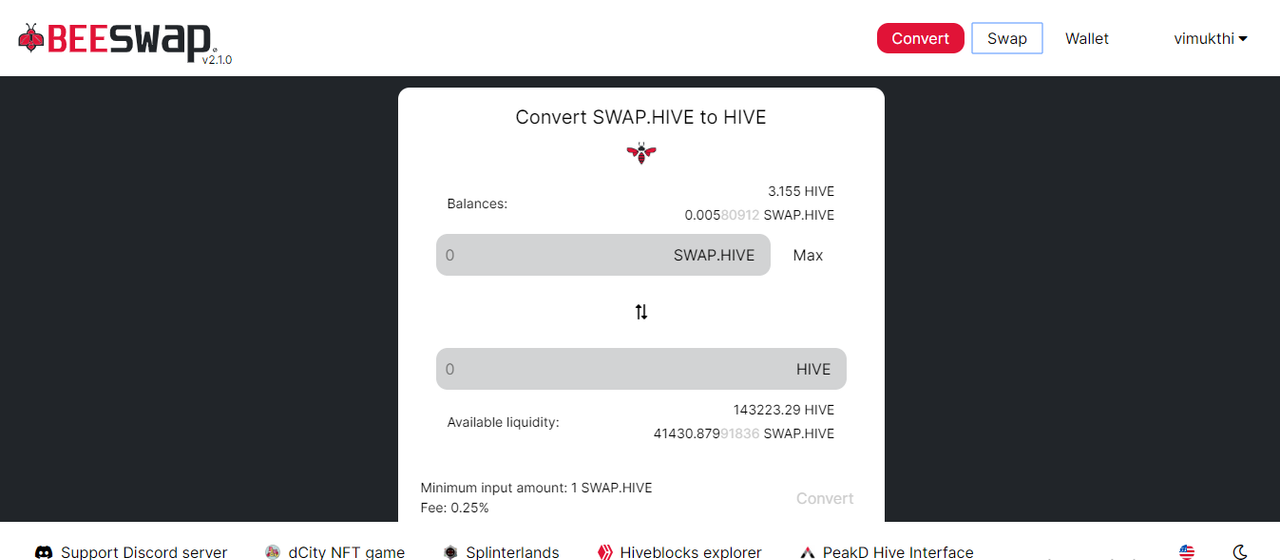The image size is (1280, 560).
Task: Open PeakD Hive Interface link
Action: 898,552
